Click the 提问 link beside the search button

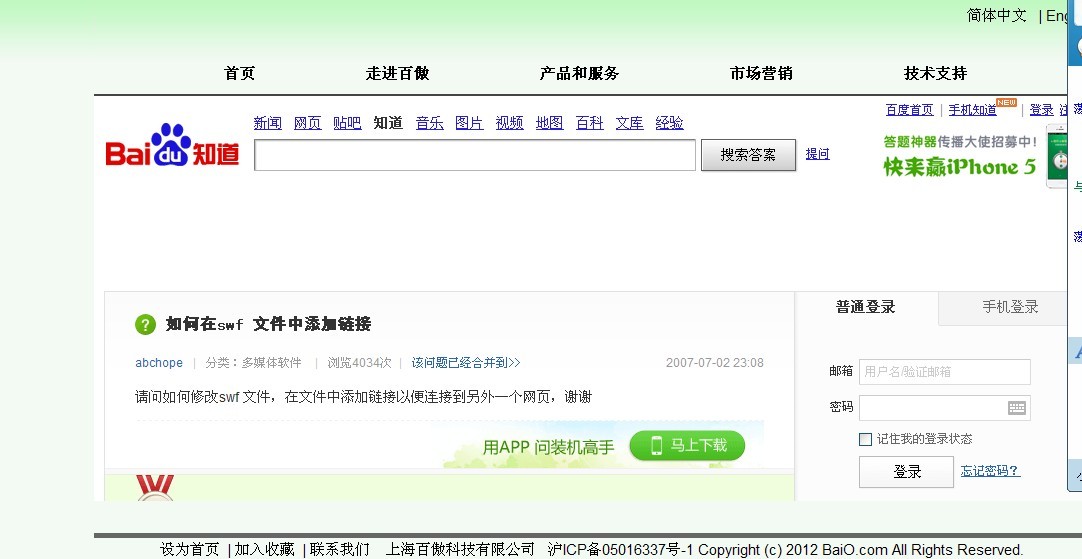(817, 154)
